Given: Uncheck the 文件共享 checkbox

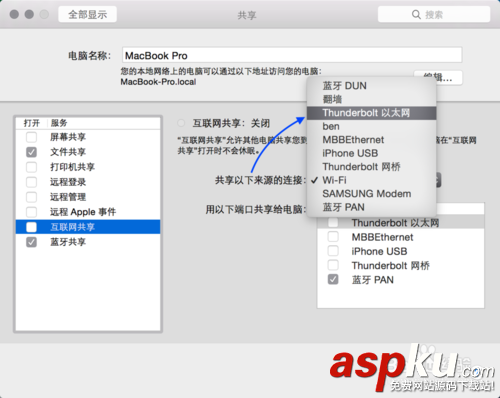Looking at the screenshot, I should pos(31,152).
